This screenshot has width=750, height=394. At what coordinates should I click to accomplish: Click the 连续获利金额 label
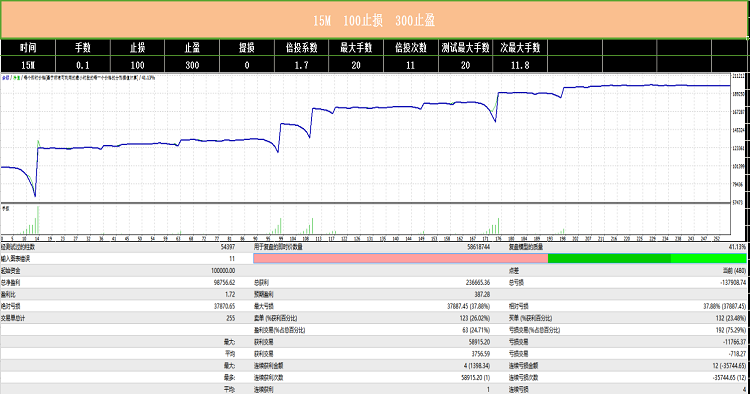click(269, 365)
